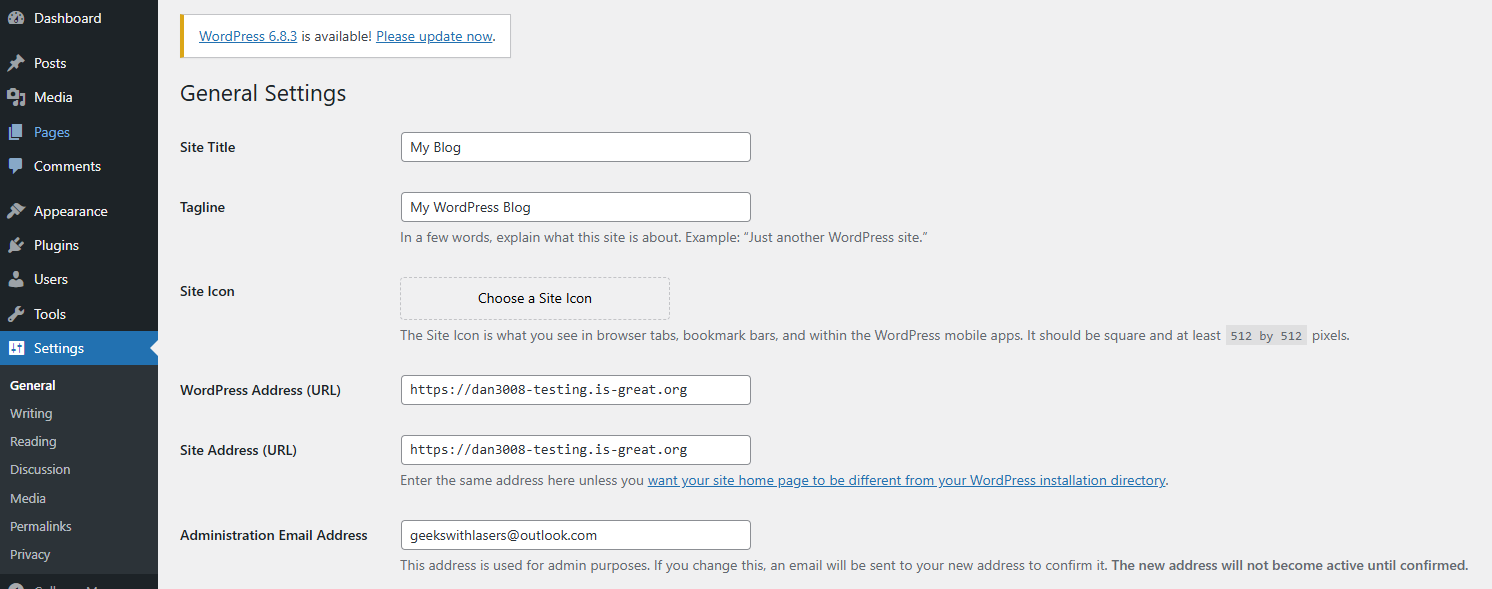Go to Reading settings submenu
The width and height of the screenshot is (1492, 589).
(33, 441)
